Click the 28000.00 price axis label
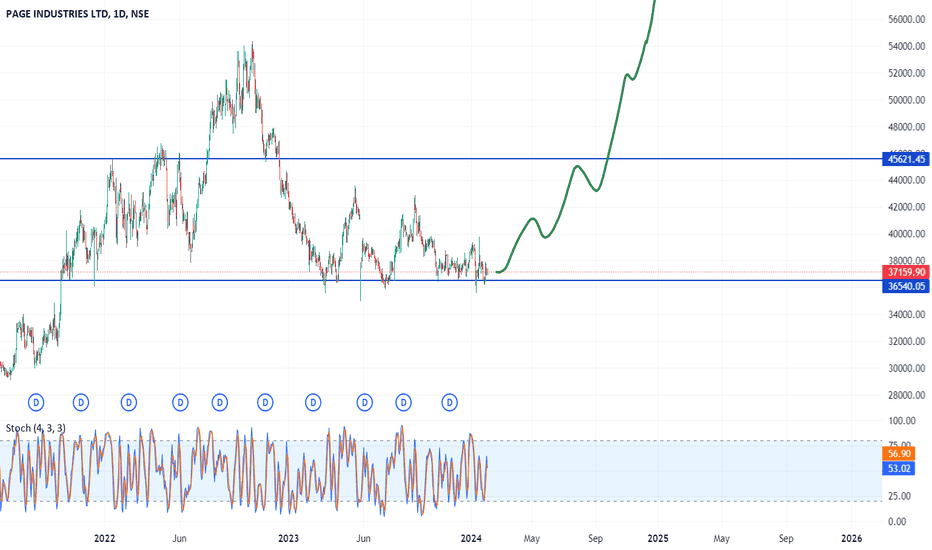932x550 pixels. pyautogui.click(x=906, y=395)
